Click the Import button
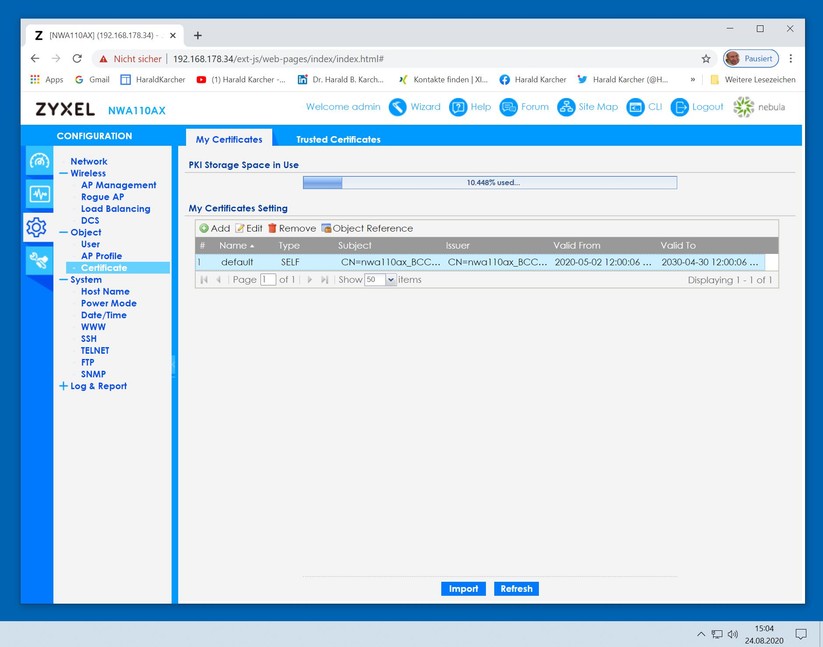This screenshot has width=823, height=647. (463, 589)
